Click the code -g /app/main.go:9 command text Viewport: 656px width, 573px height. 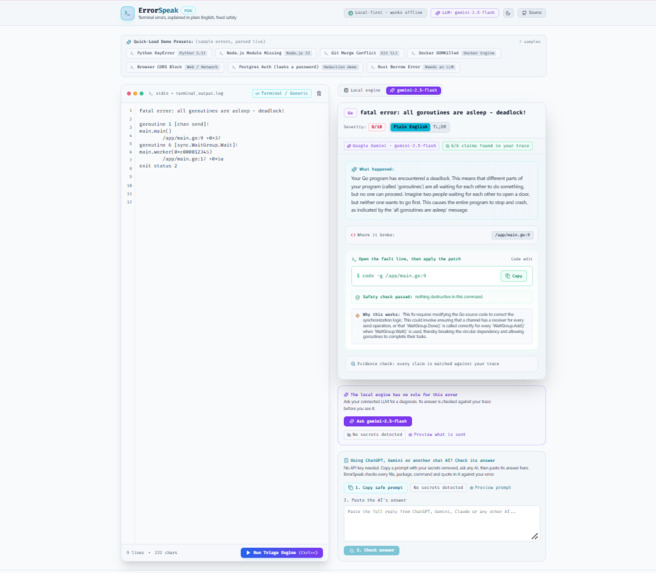(x=392, y=276)
